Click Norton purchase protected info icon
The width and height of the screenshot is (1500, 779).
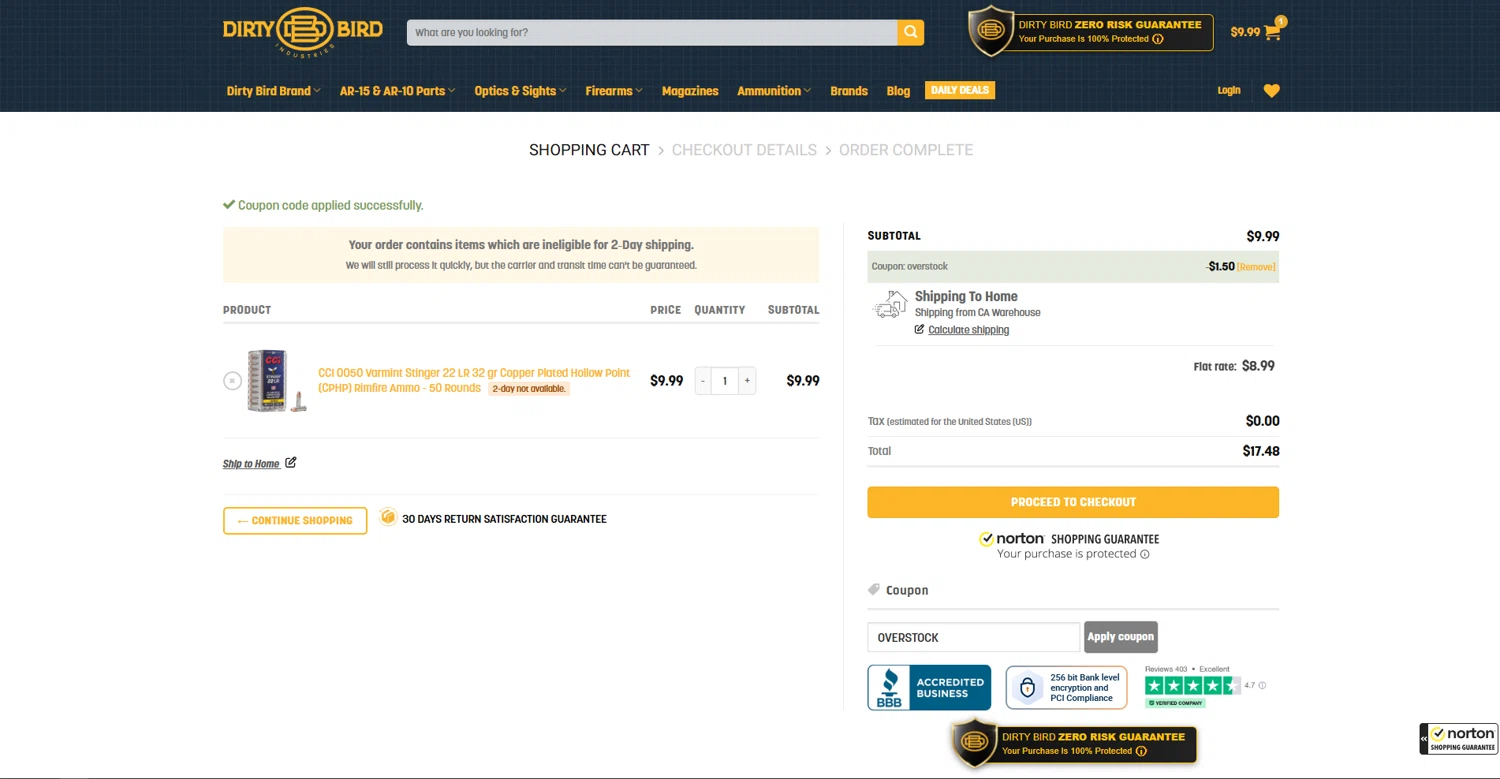pos(1145,554)
